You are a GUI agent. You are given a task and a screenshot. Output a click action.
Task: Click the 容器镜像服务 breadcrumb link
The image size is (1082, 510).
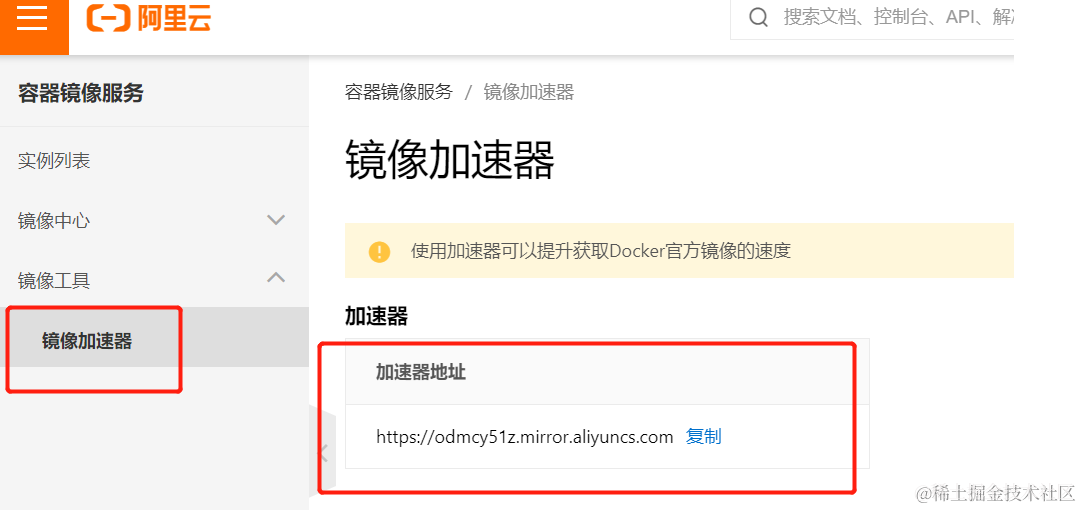[399, 92]
